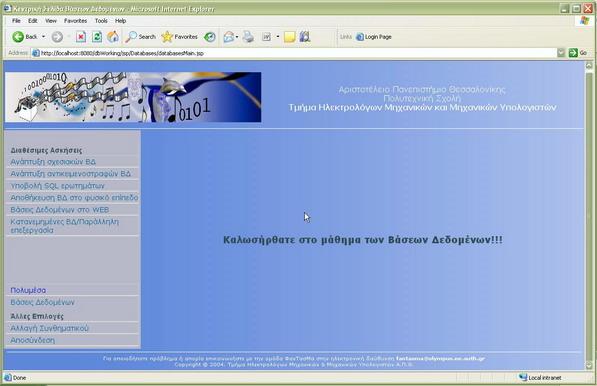Open the File menu
Screen dimensions: 597x386
pos(16,21)
